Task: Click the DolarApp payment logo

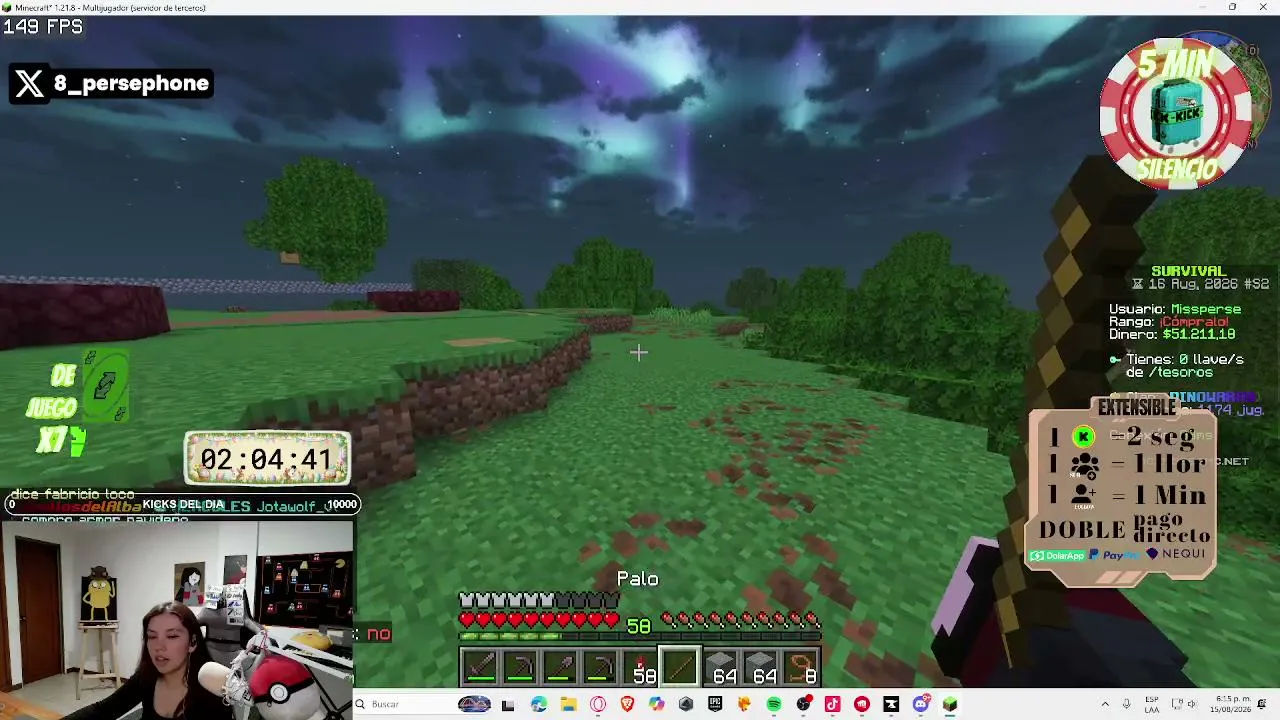Action: (x=1057, y=555)
